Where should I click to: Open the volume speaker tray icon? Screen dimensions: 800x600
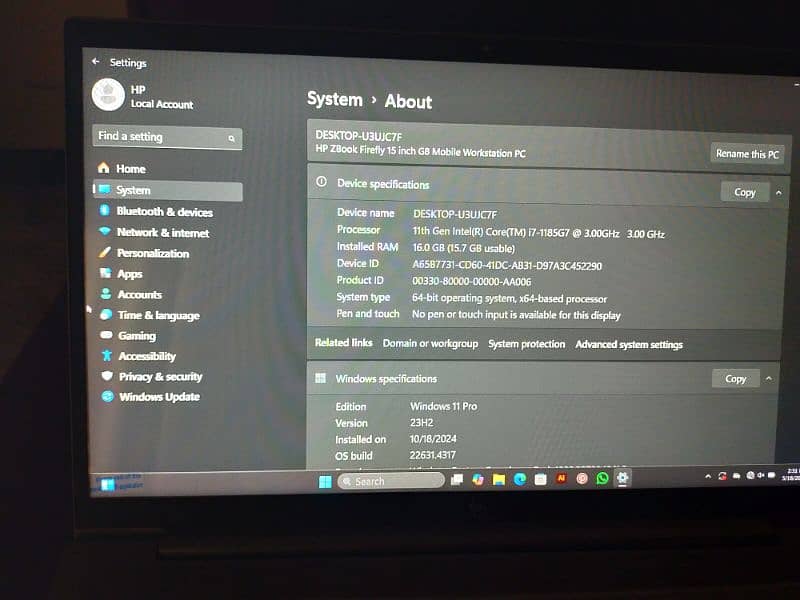click(x=761, y=475)
